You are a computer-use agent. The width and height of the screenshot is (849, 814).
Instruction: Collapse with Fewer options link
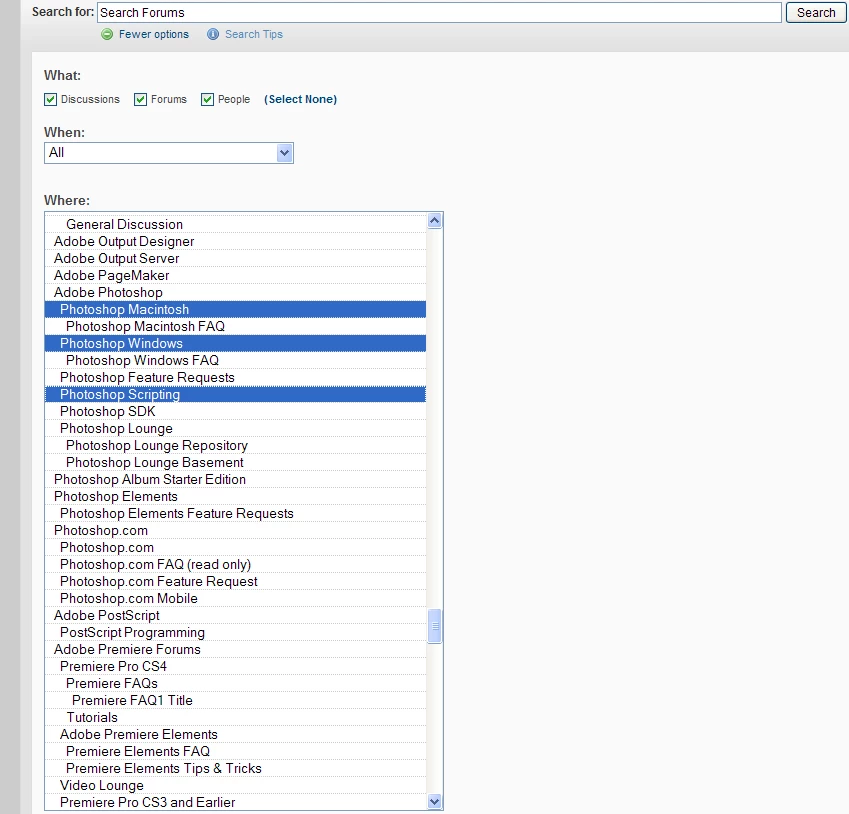pos(154,34)
